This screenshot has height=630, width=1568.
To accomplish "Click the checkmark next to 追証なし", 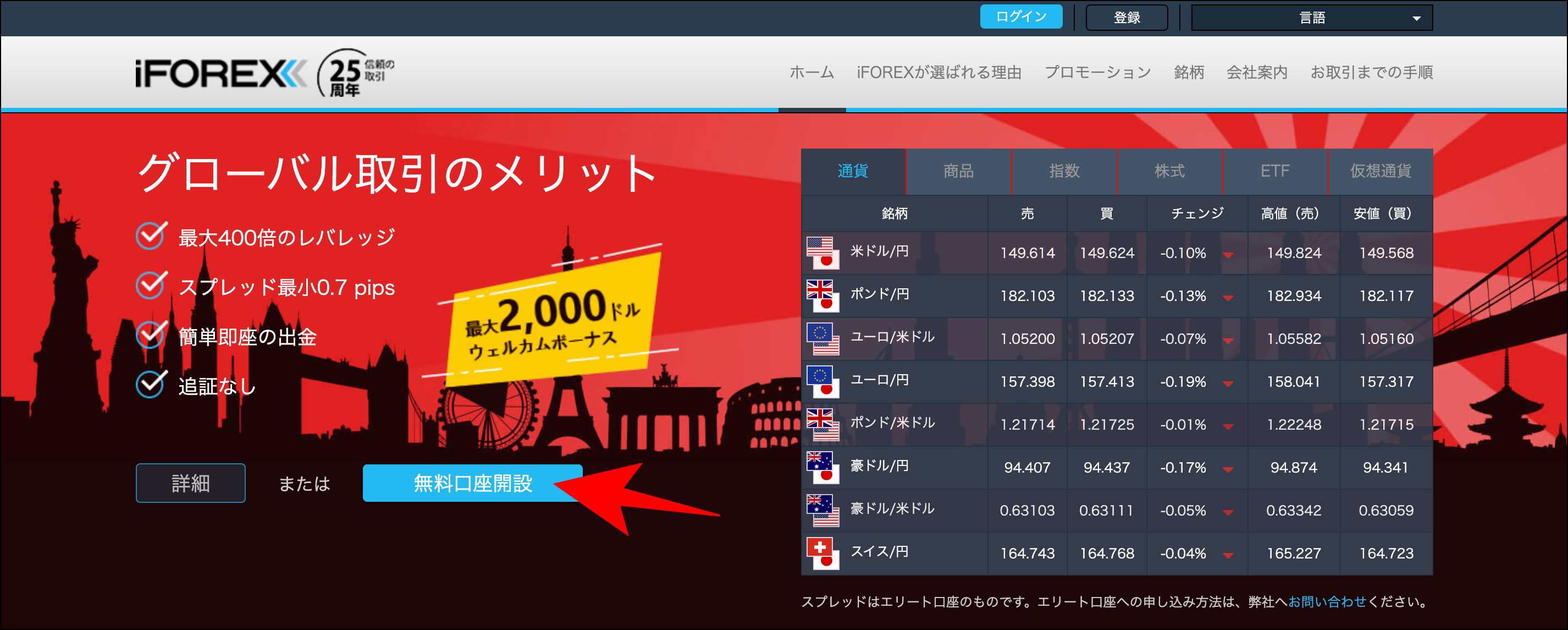I will 150,384.
